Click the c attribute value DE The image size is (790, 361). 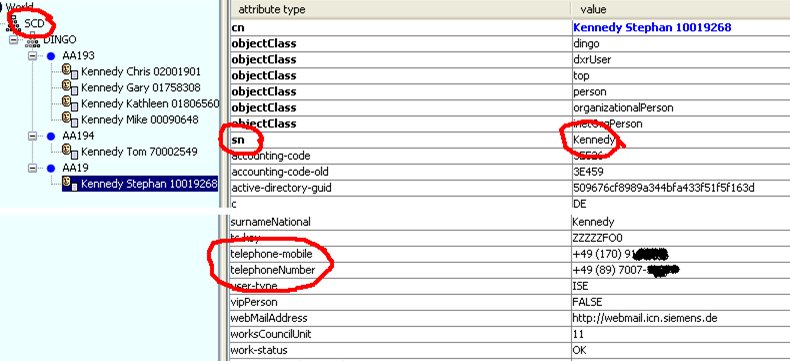click(579, 204)
